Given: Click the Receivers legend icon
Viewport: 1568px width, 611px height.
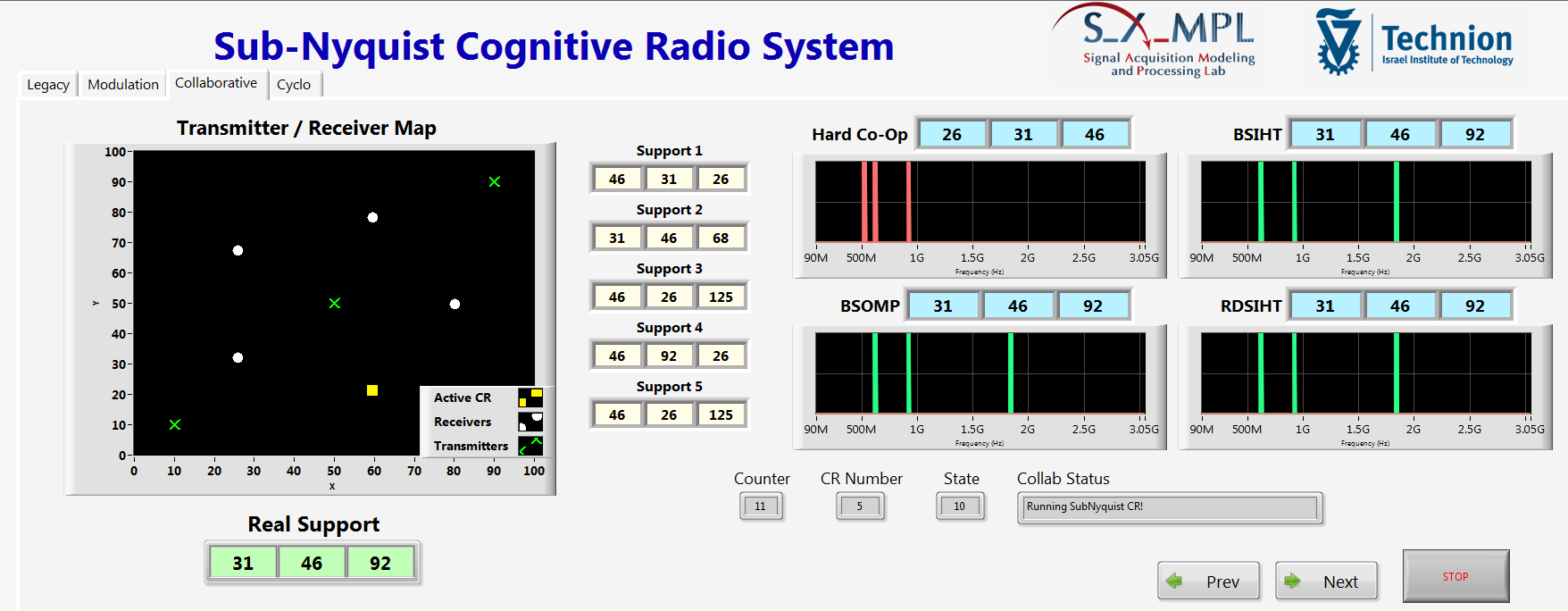Looking at the screenshot, I should [530, 422].
